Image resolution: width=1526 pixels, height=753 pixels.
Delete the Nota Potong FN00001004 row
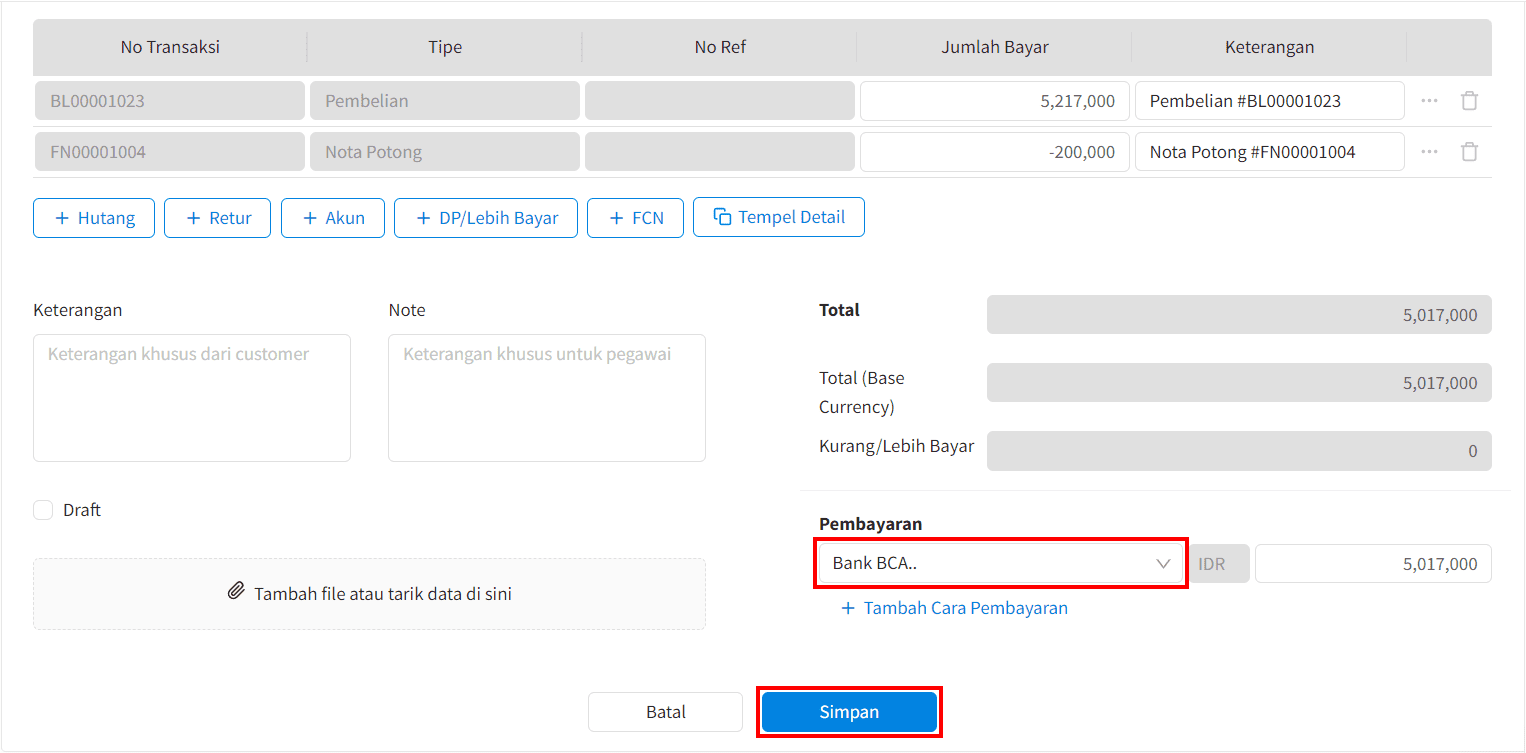pyautogui.click(x=1469, y=152)
